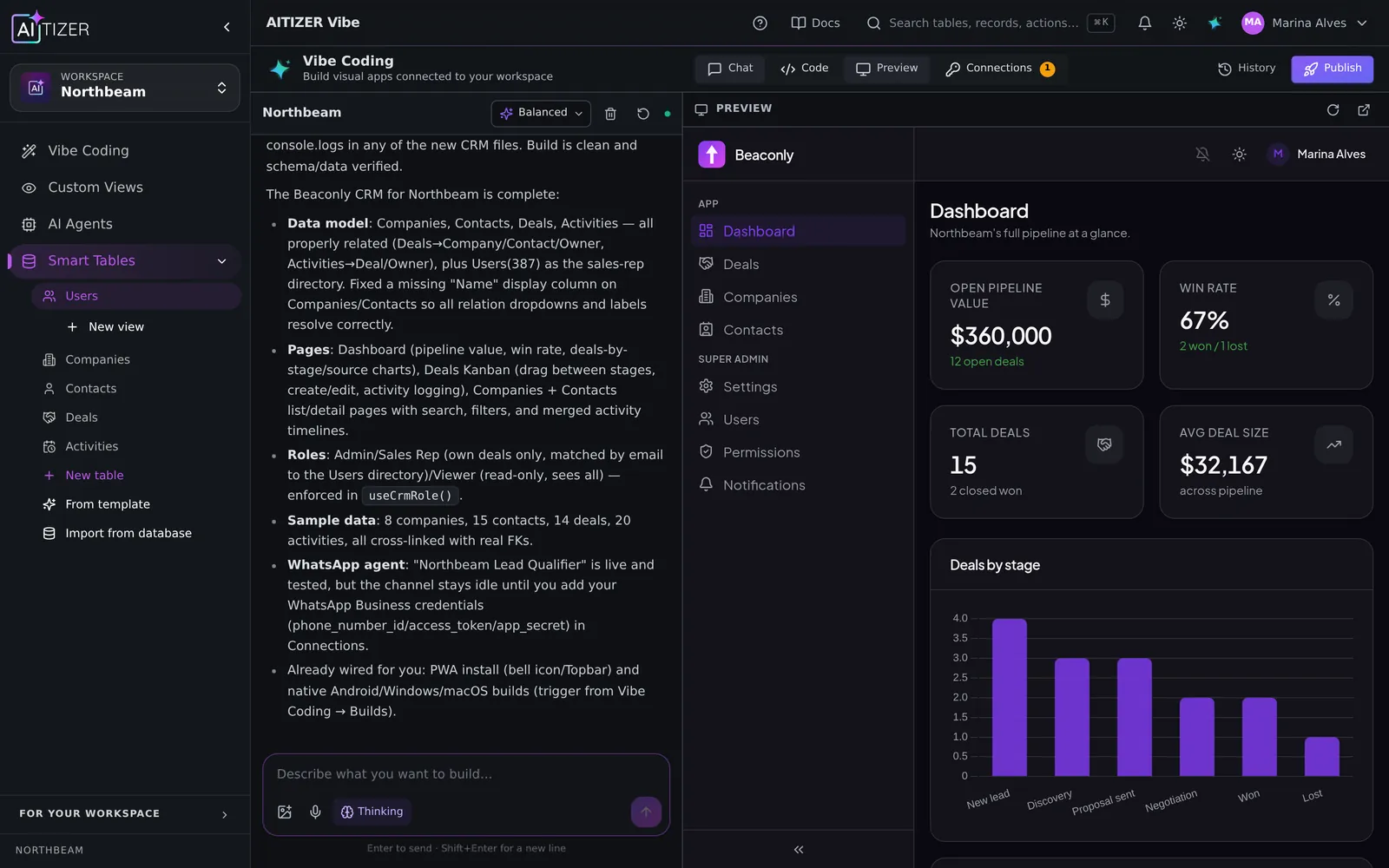
Task: Collapse the left sidebar with chevron
Action: pyautogui.click(x=227, y=27)
